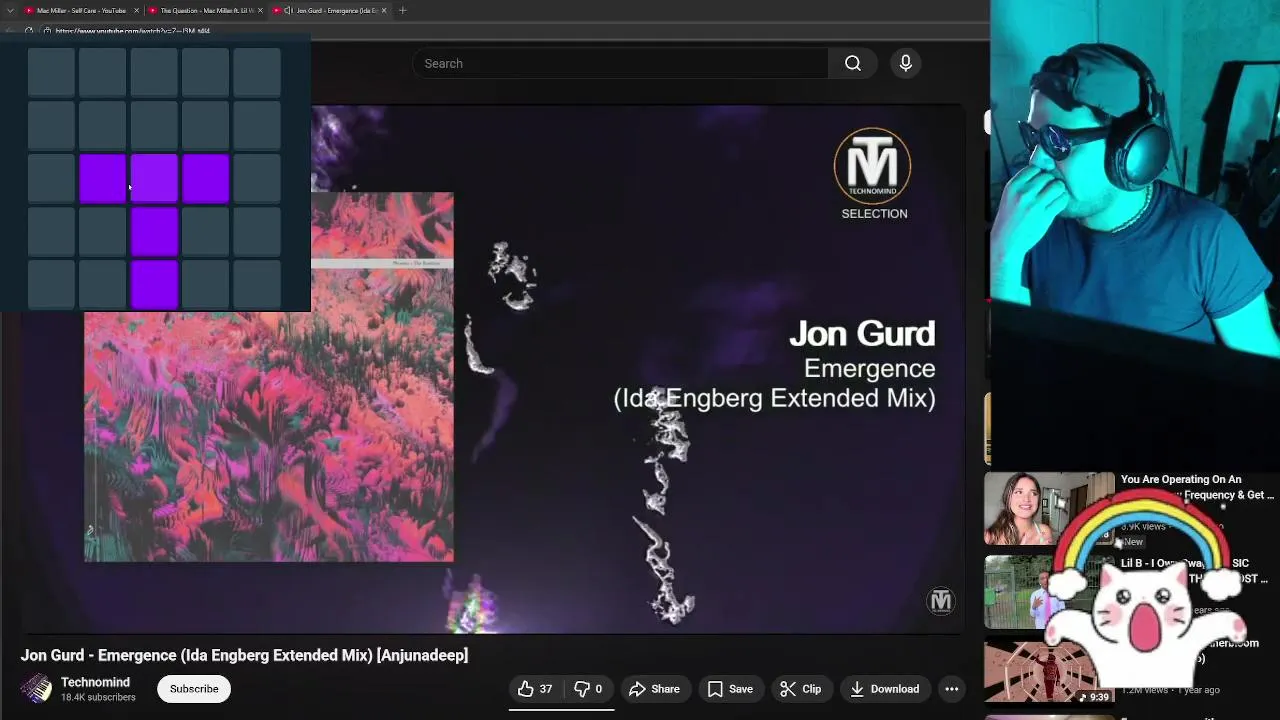This screenshot has width=1280, height=720.
Task: Open the Technomind channel name link
Action: tap(95, 682)
